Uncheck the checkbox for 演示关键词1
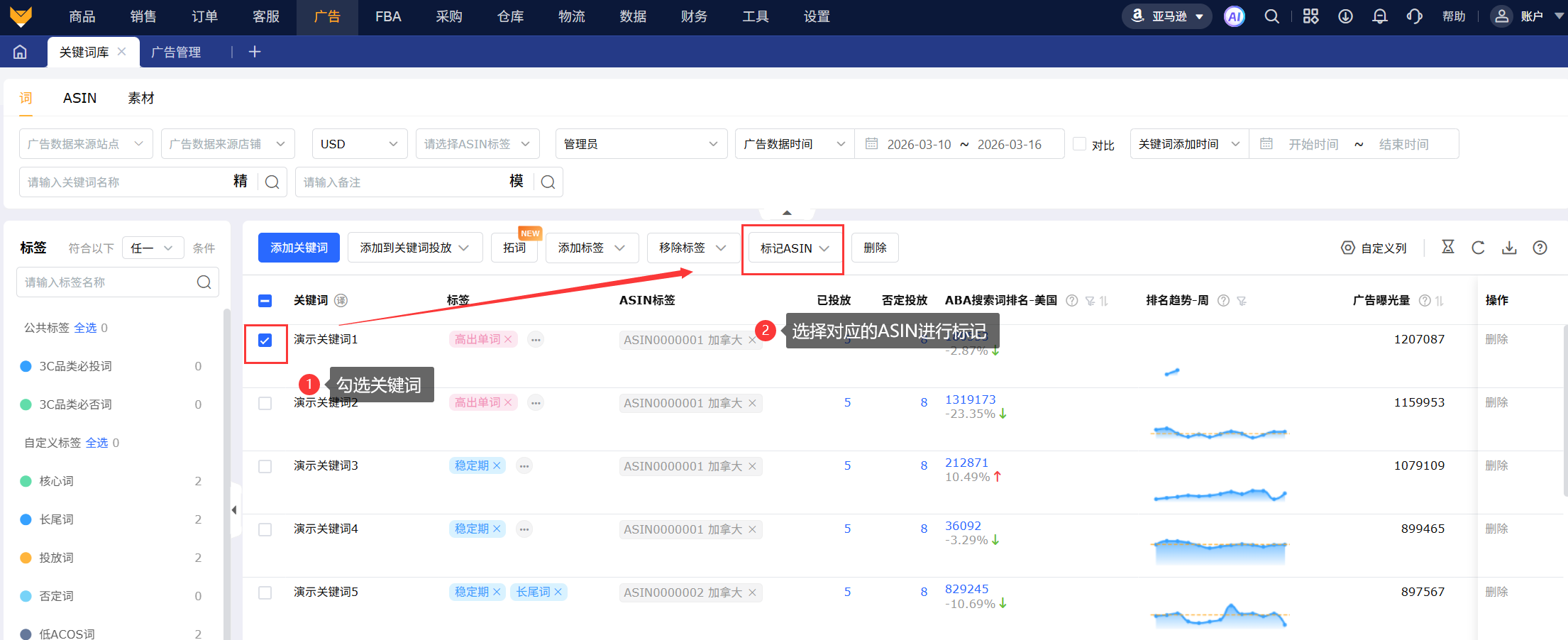This screenshot has height=640, width=1568. tap(265, 341)
